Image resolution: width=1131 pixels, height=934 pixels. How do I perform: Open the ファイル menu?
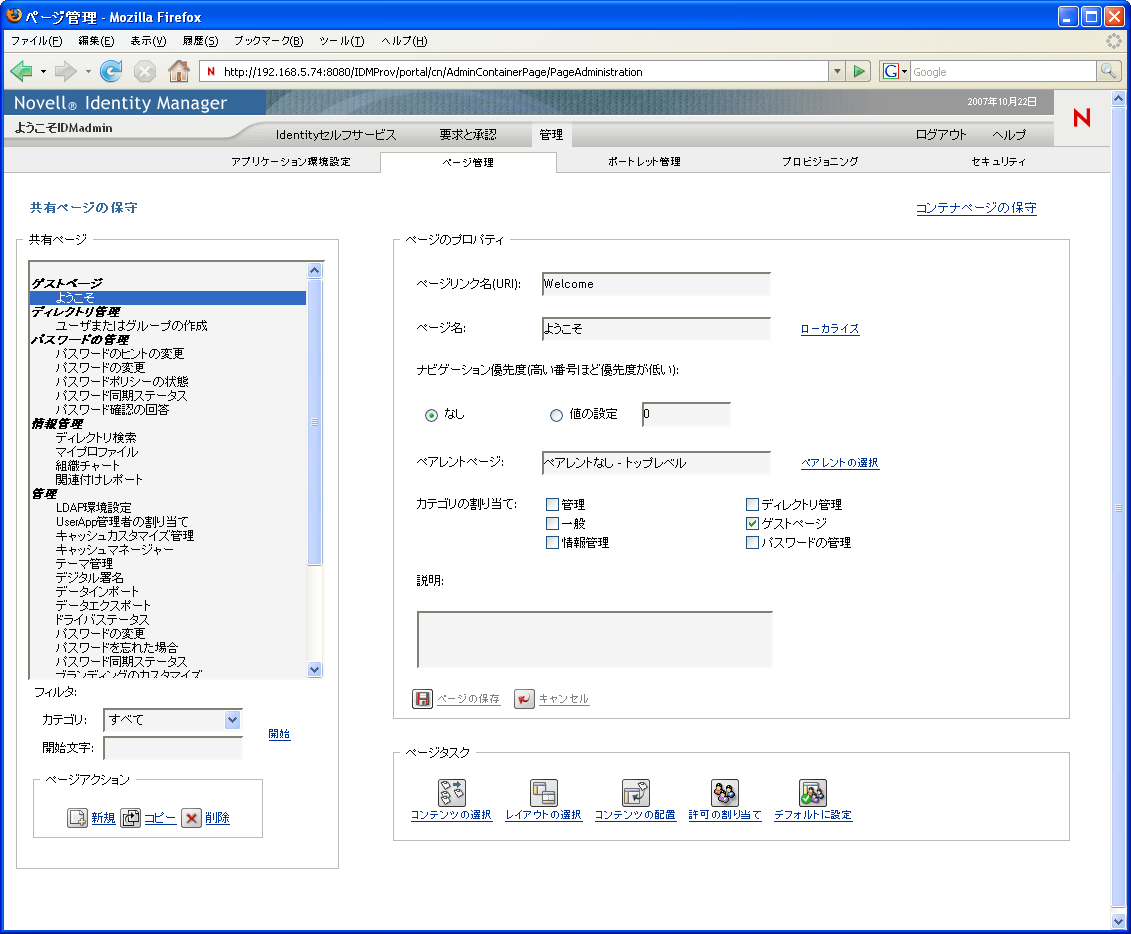(x=36, y=41)
